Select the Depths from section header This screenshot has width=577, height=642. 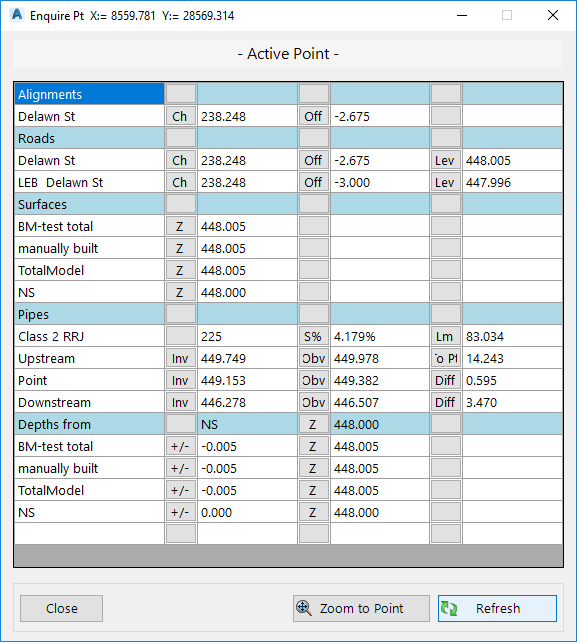point(89,425)
